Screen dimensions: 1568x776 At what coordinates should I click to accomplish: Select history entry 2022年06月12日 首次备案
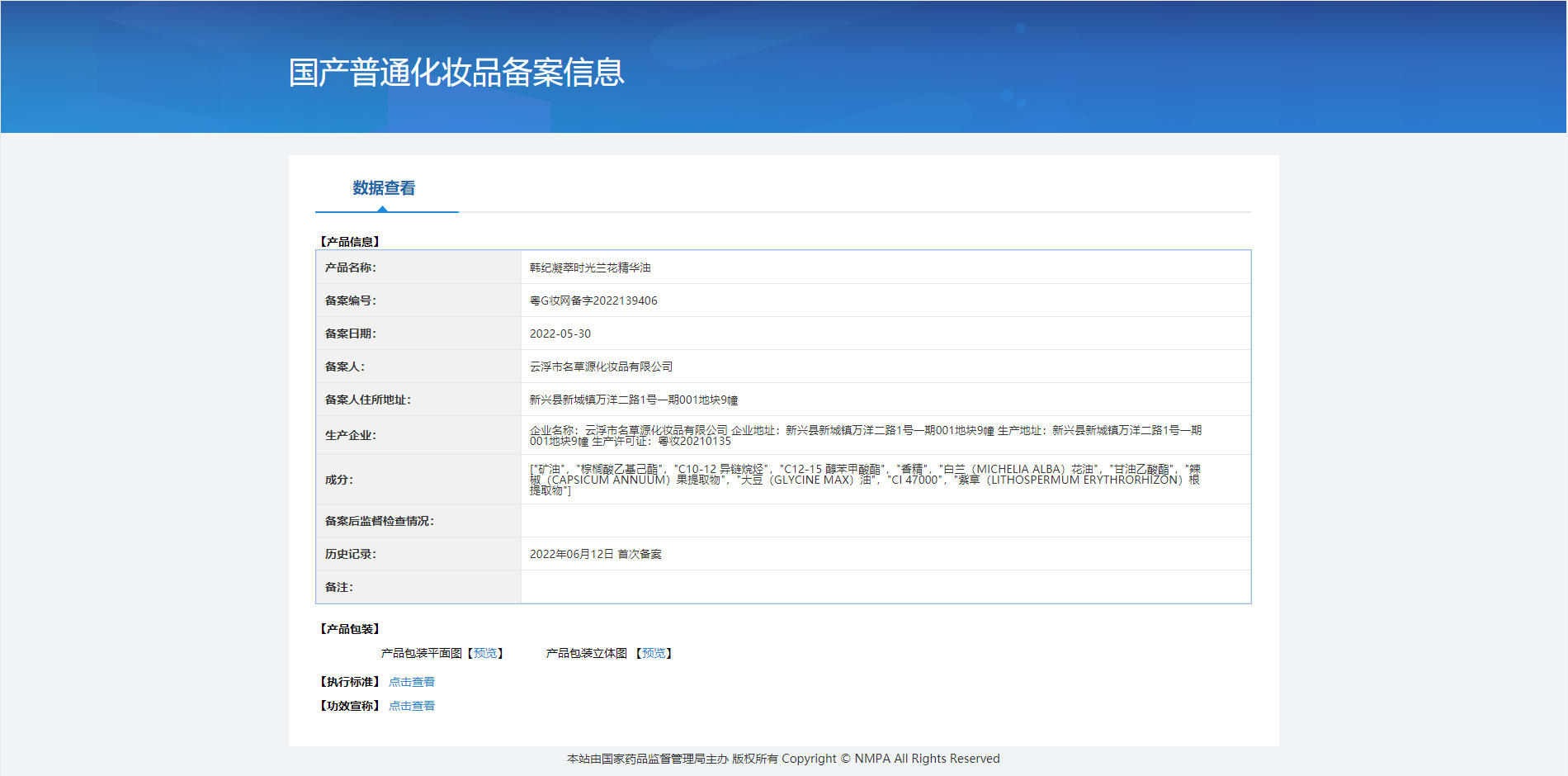click(x=596, y=554)
